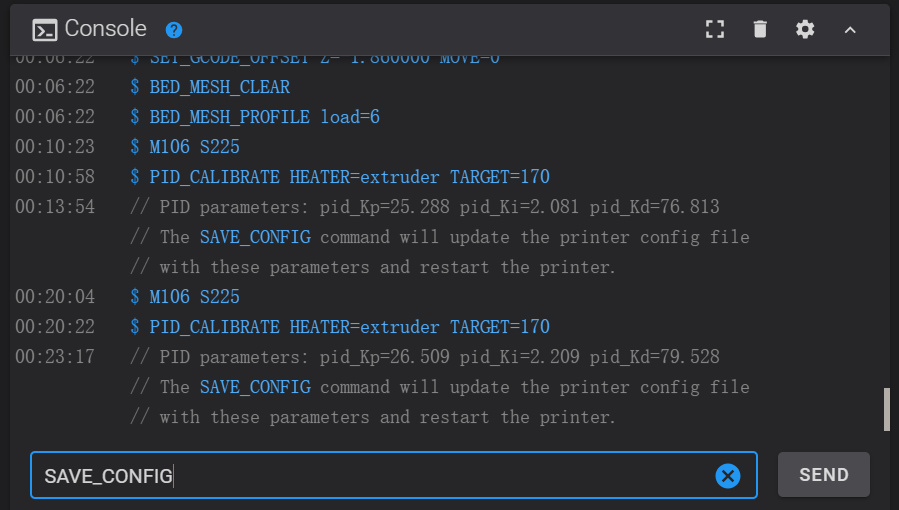The height and width of the screenshot is (510, 899).
Task: Click the pid_Kp=26.509 PID parameters line
Action: [x=425, y=357]
